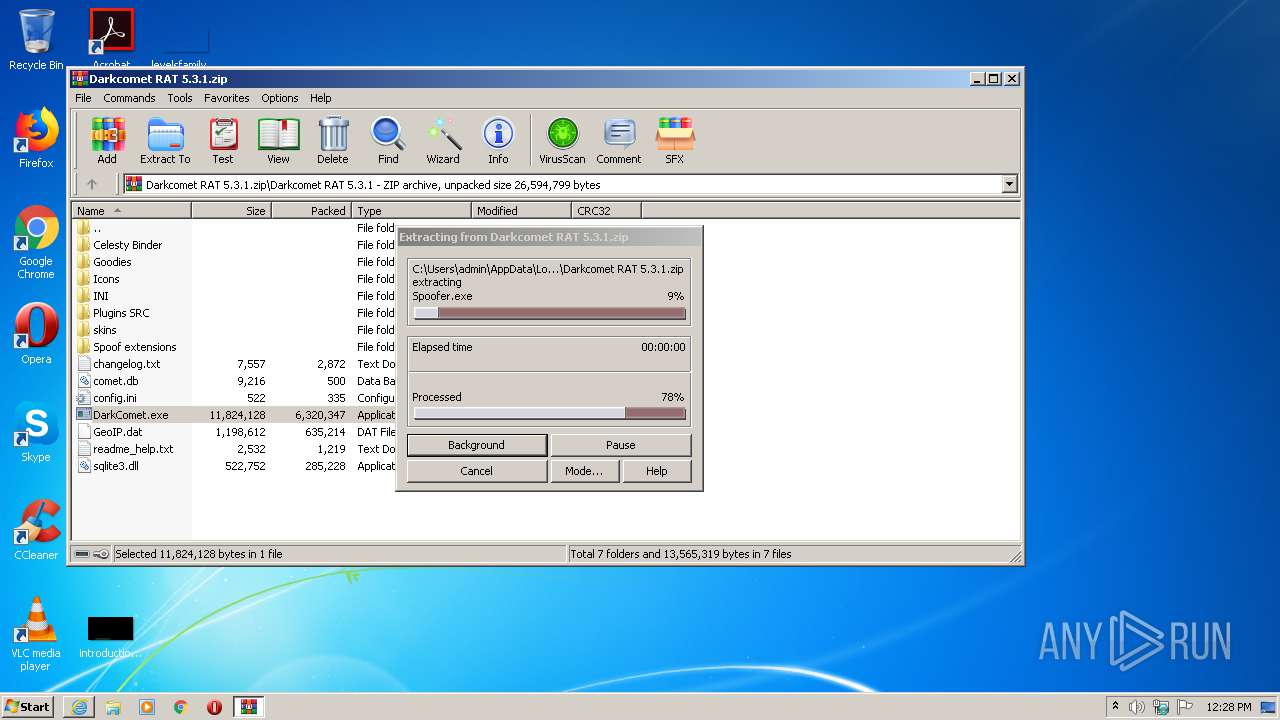This screenshot has width=1280, height=720.
Task: Select the Plugins SRC folder
Action: (x=121, y=313)
